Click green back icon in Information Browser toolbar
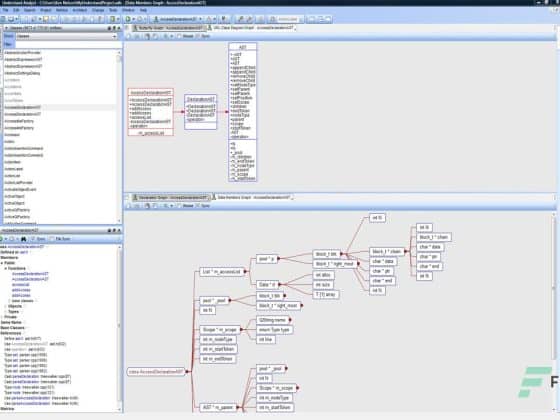The image size is (560, 420). 2,239
